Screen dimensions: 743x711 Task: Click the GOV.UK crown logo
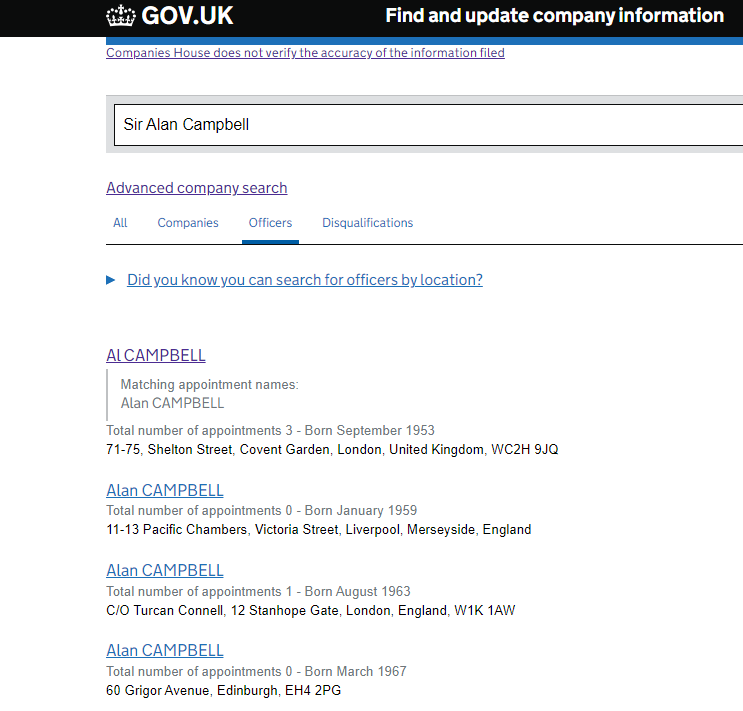coord(121,16)
